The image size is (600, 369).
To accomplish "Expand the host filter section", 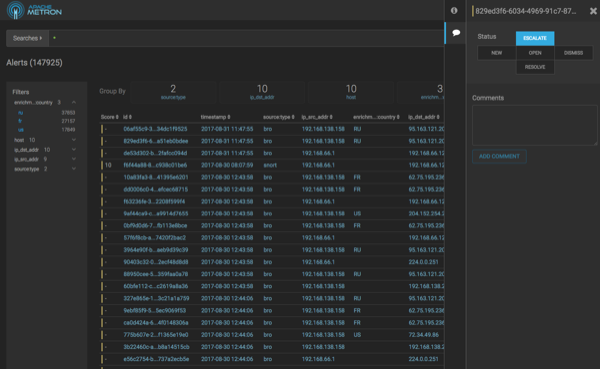I will click(74, 140).
